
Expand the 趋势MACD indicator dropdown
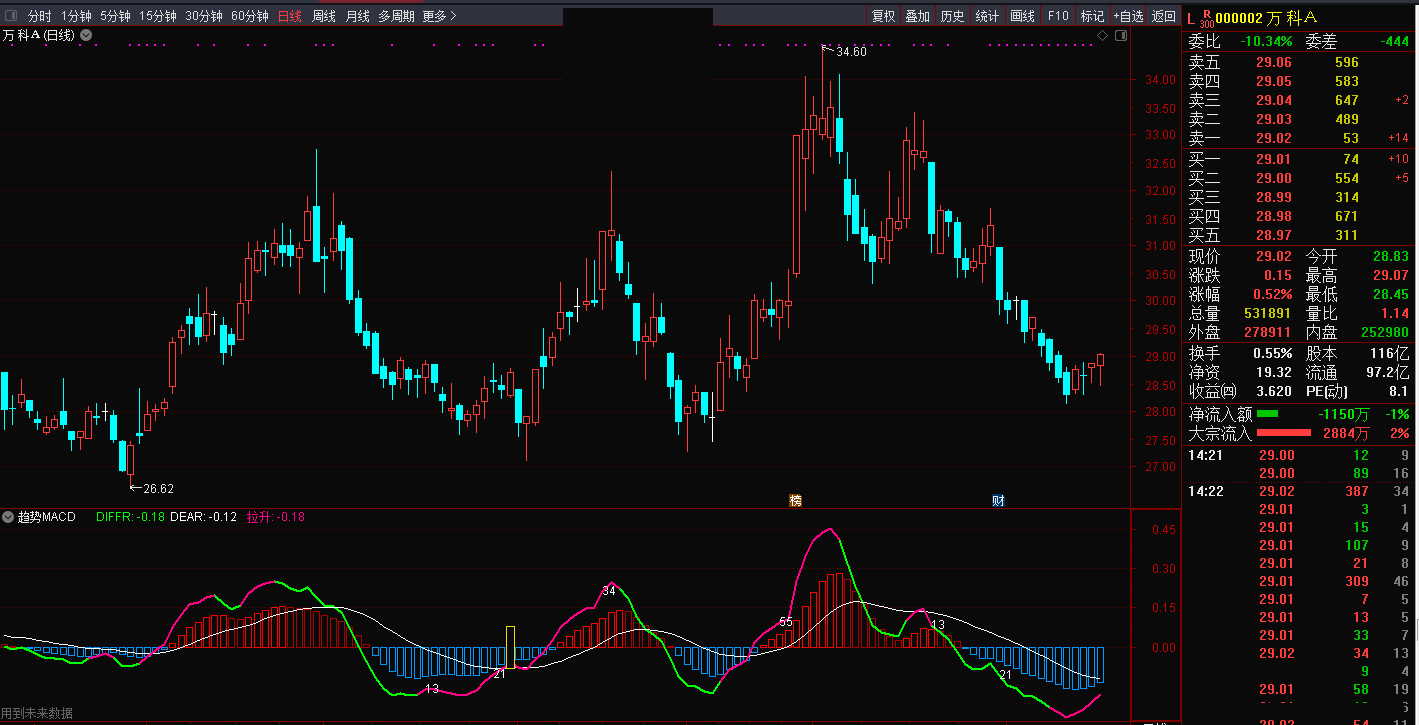pyautogui.click(x=8, y=517)
